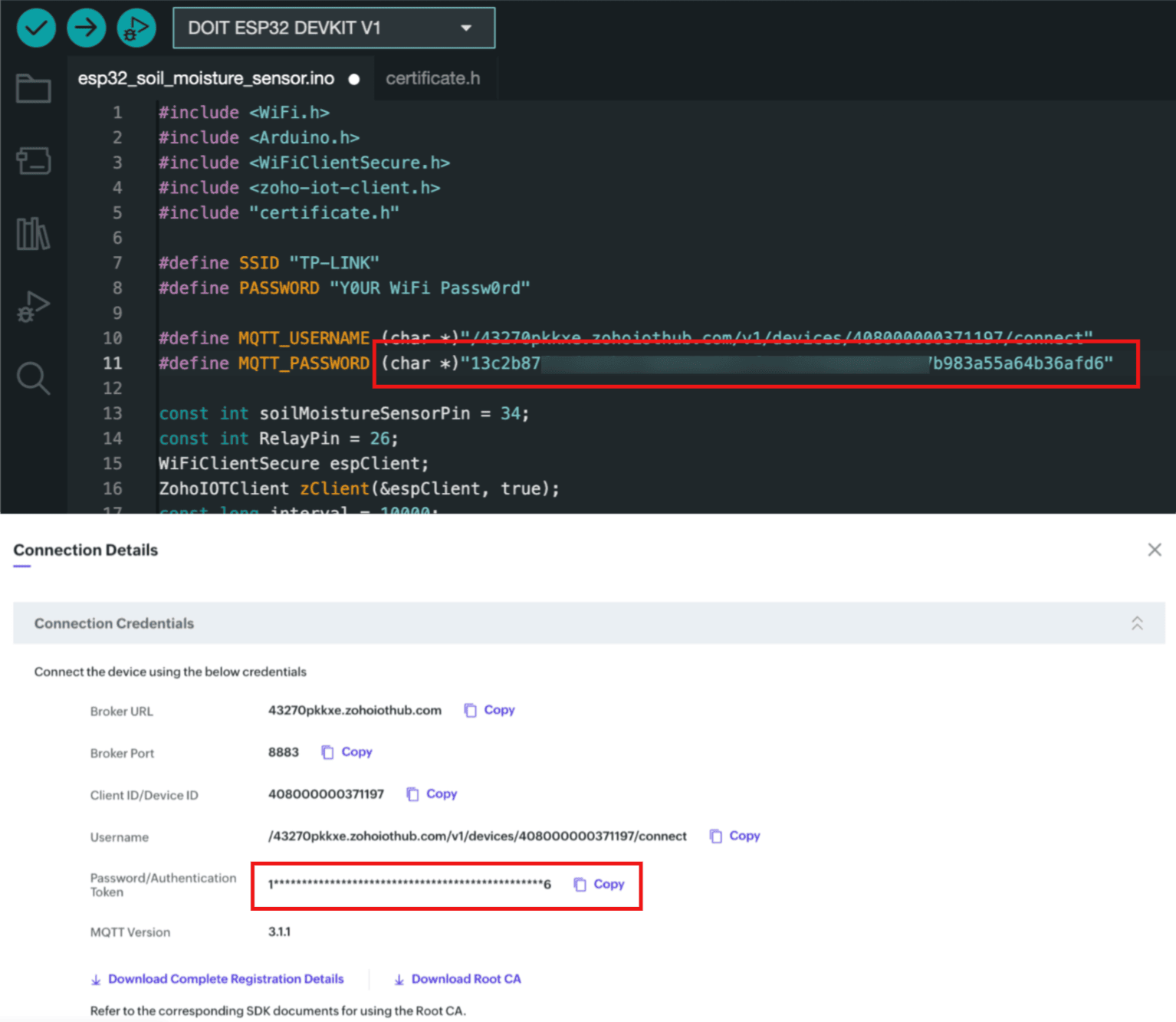Close the Connection Details panel

tap(1155, 550)
